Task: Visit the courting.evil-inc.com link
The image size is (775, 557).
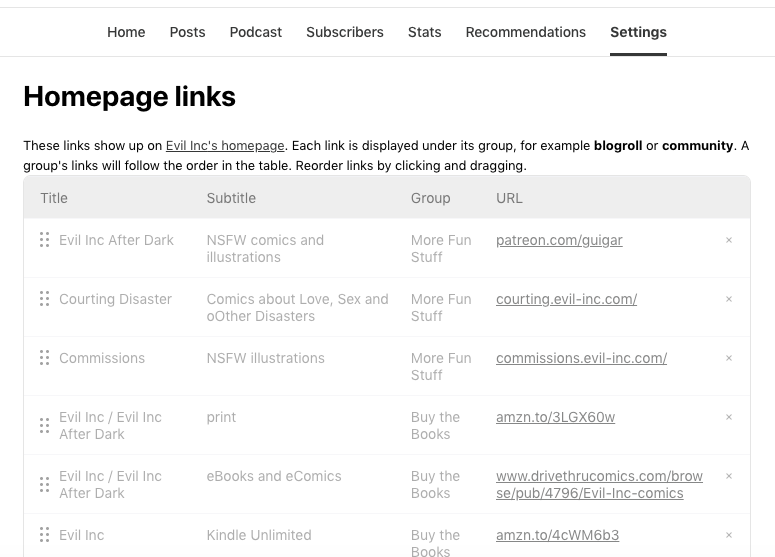Action: point(566,299)
